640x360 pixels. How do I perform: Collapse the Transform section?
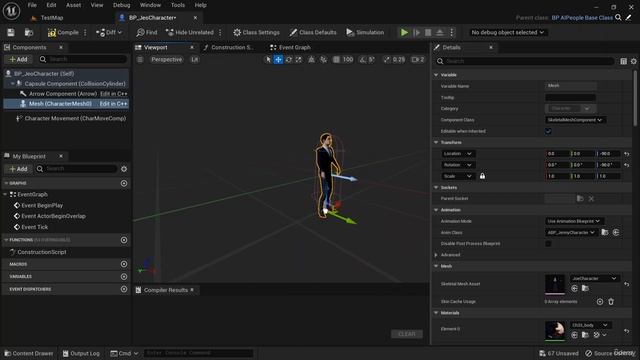coord(436,142)
